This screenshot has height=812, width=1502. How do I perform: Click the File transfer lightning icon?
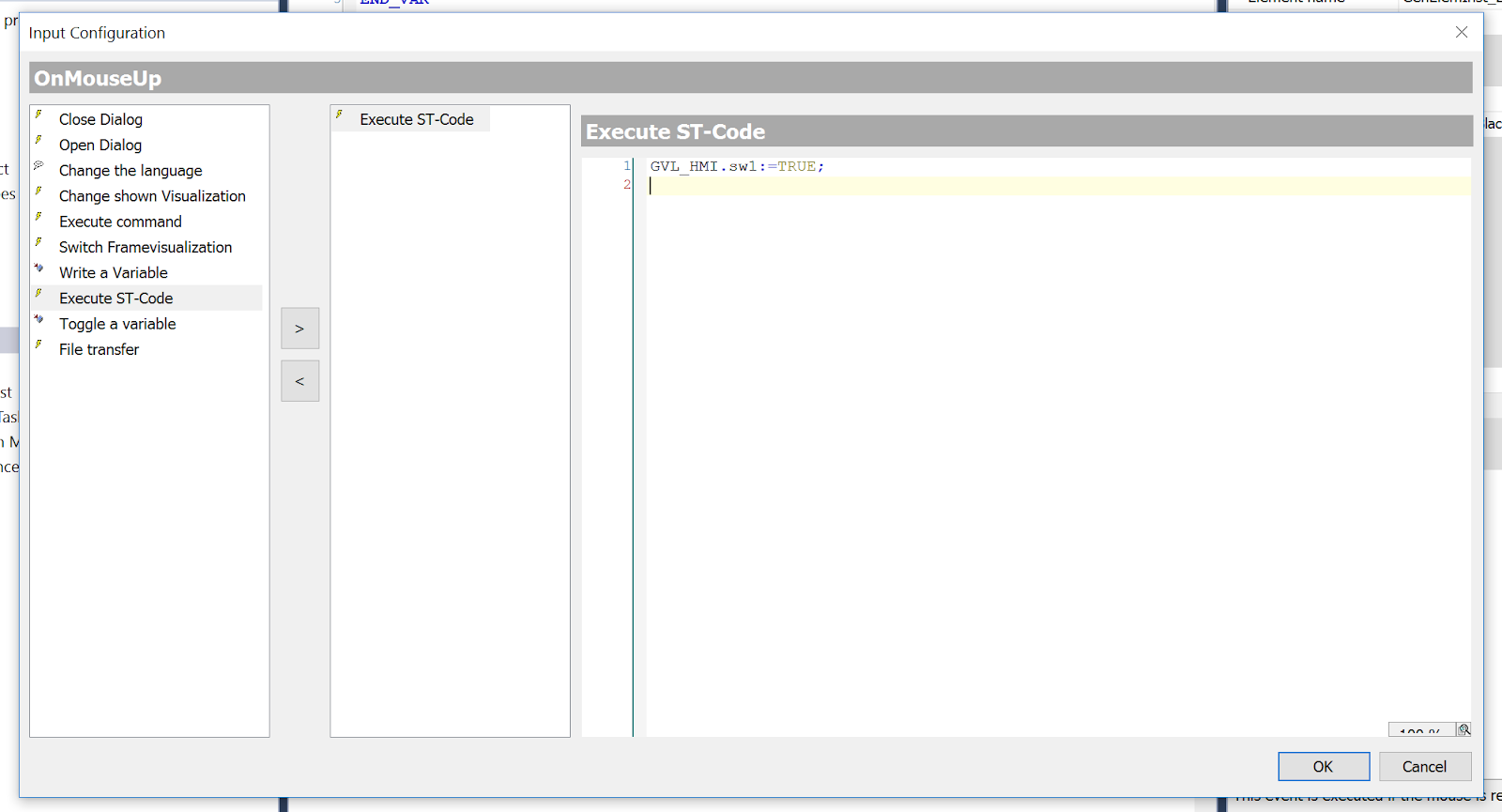coord(38,345)
